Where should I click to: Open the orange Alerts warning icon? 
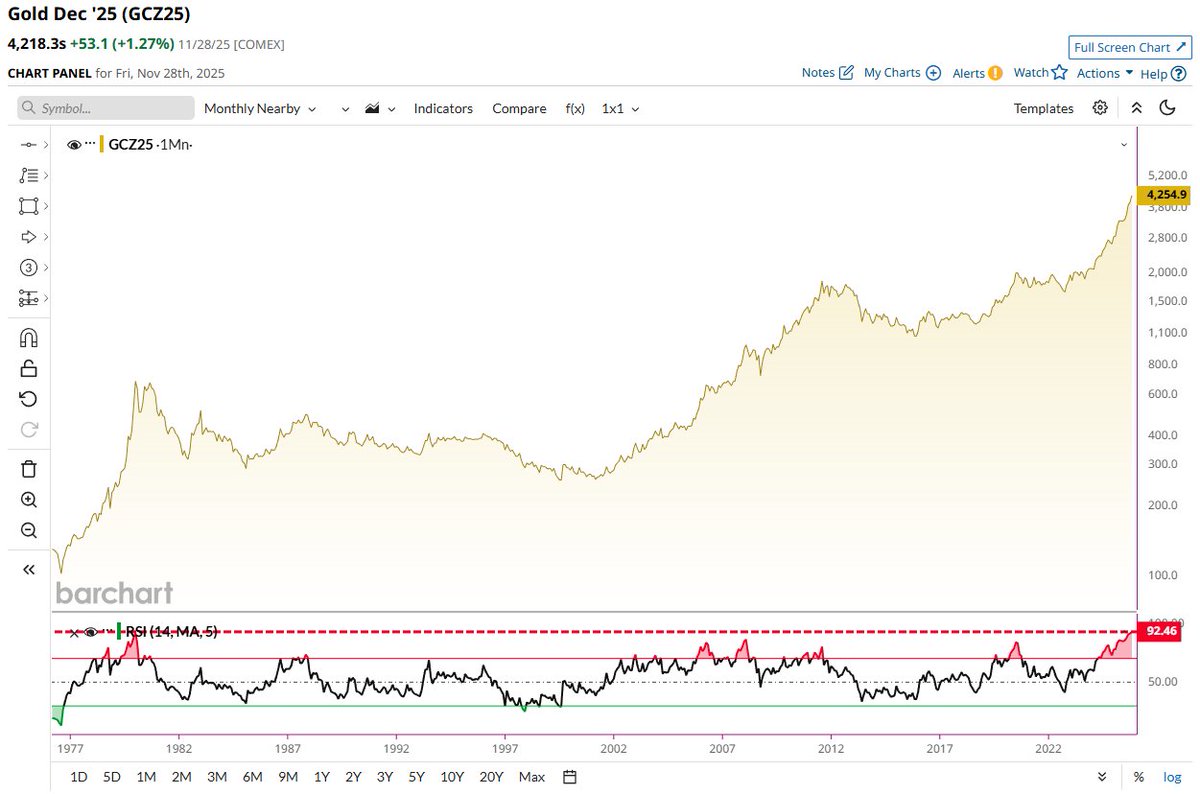pos(995,73)
